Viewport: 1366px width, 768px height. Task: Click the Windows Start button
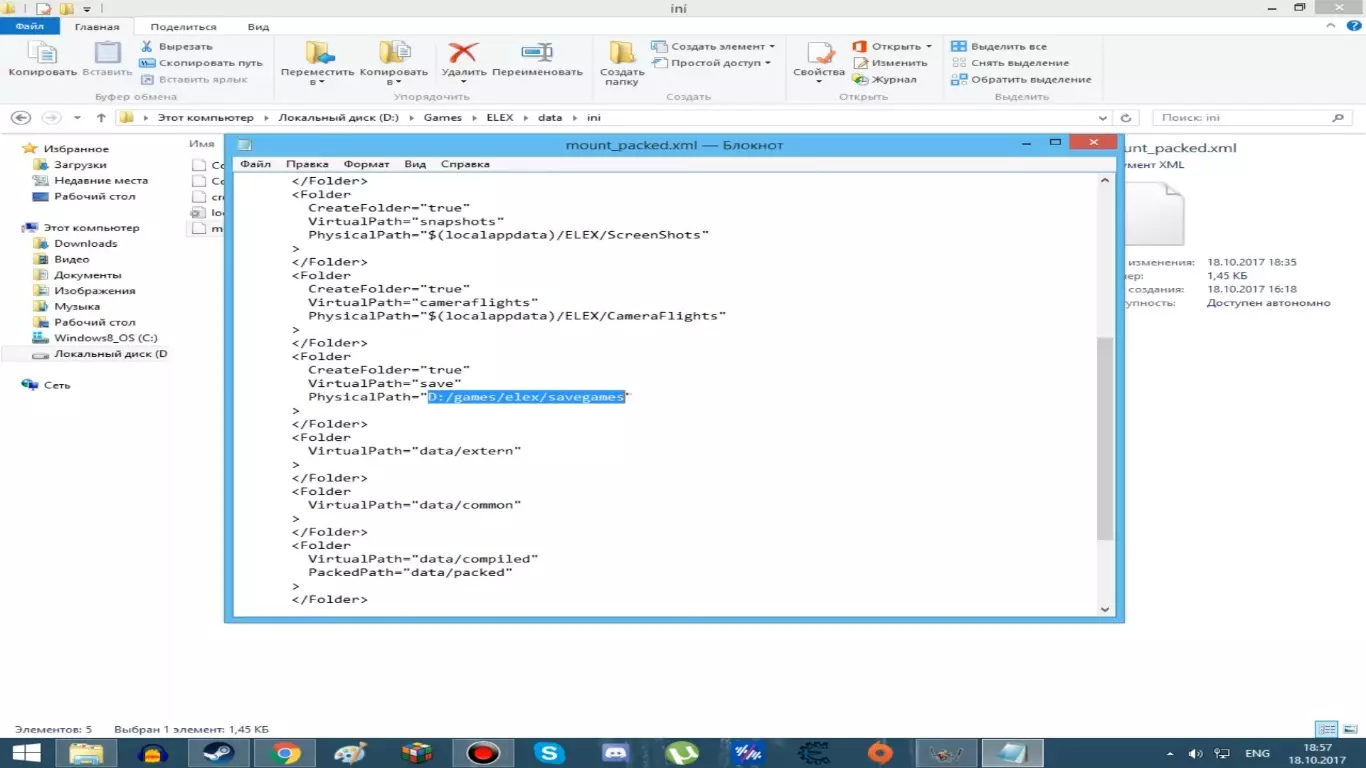click(x=26, y=753)
